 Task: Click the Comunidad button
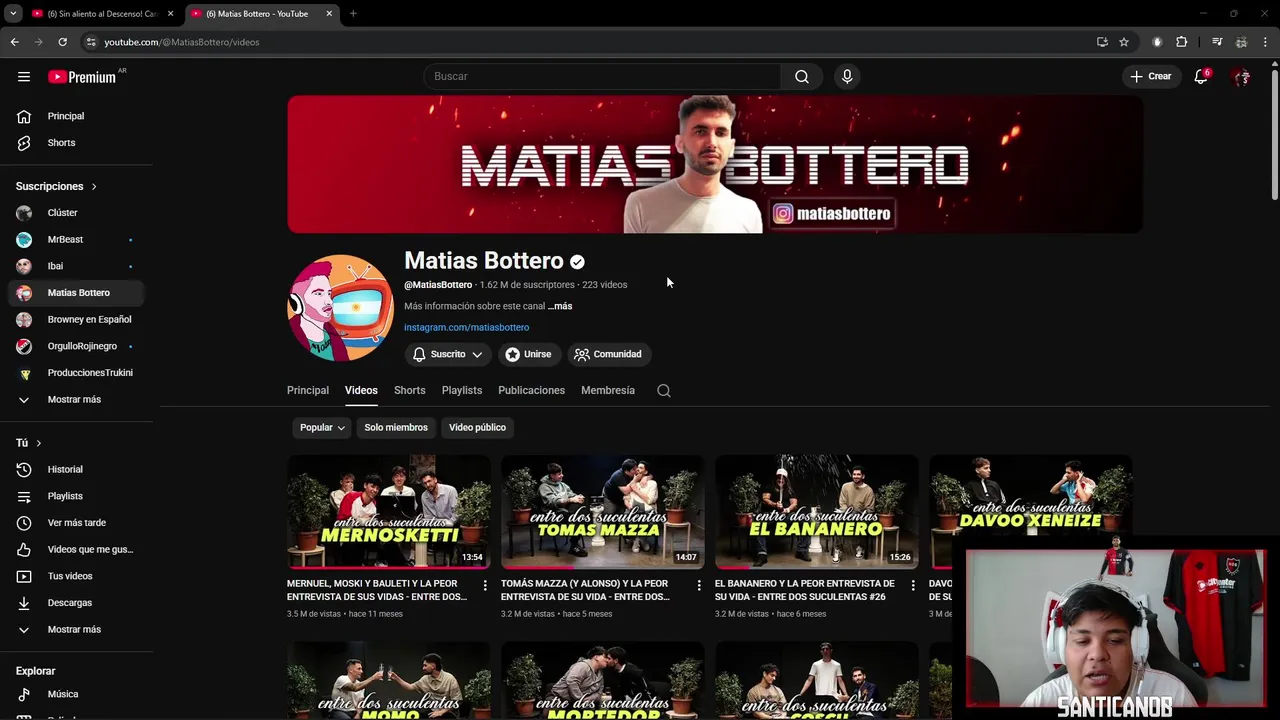tap(608, 354)
